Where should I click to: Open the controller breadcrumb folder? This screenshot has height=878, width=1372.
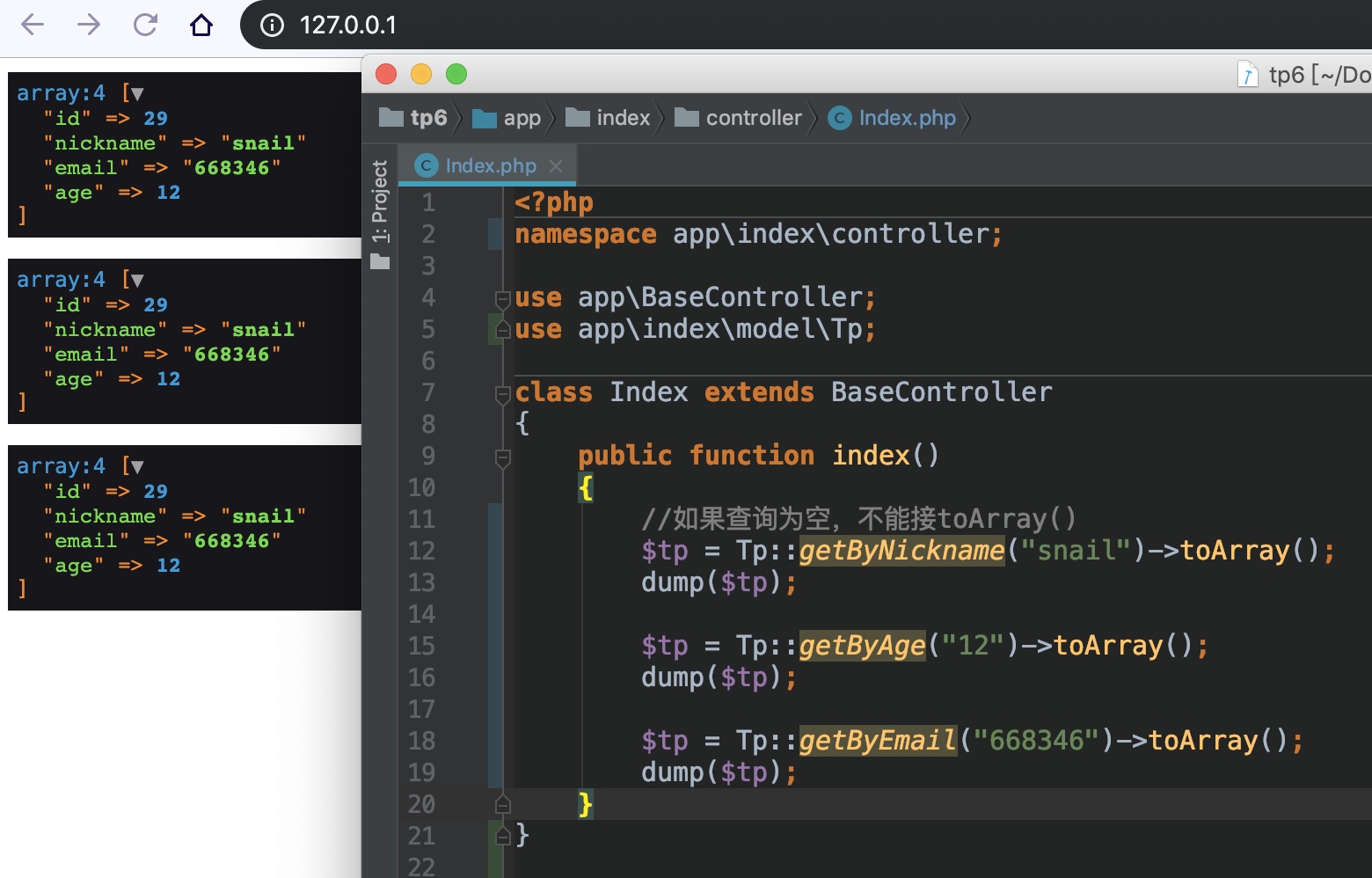(738, 118)
